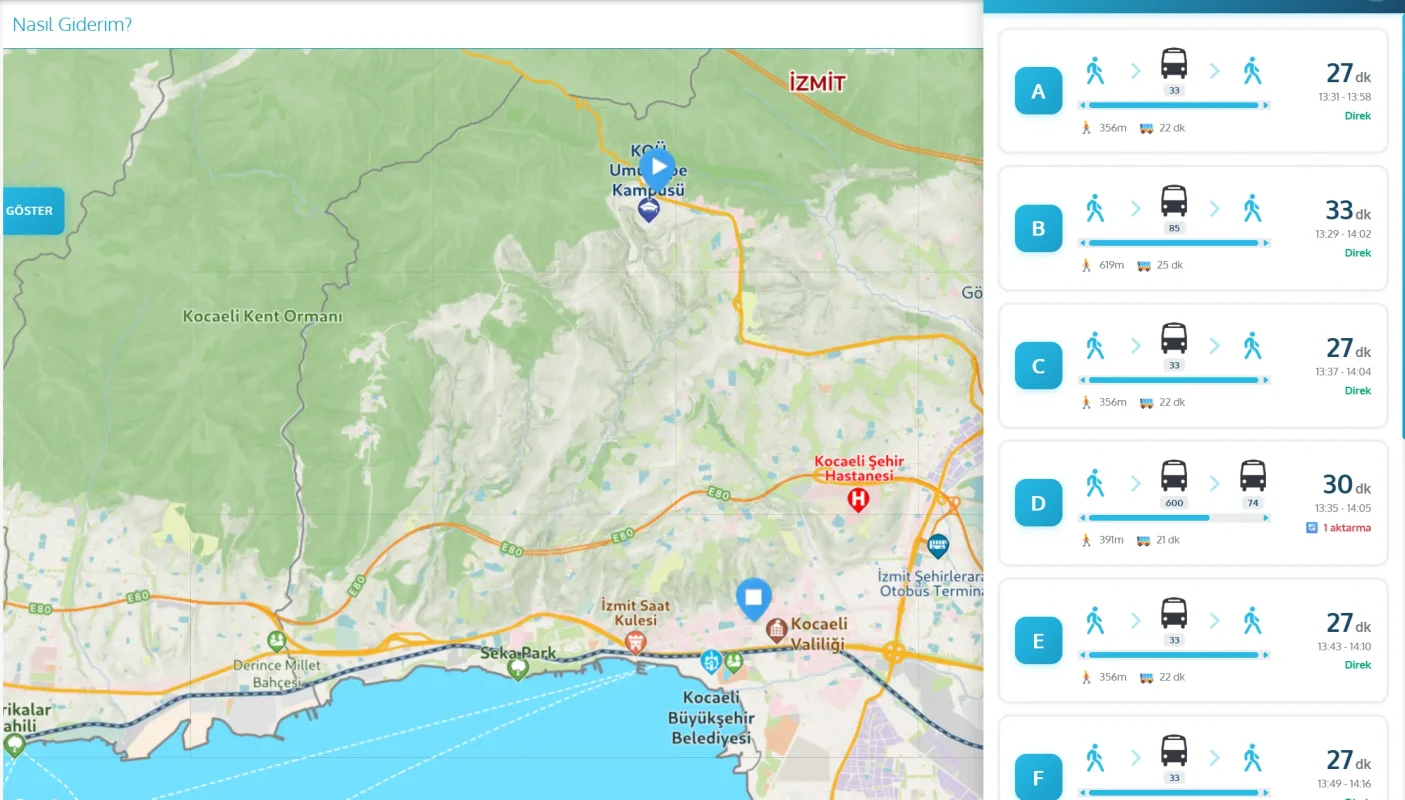The height and width of the screenshot is (800, 1405).
Task: Click the Seka Park green marker
Action: click(517, 669)
